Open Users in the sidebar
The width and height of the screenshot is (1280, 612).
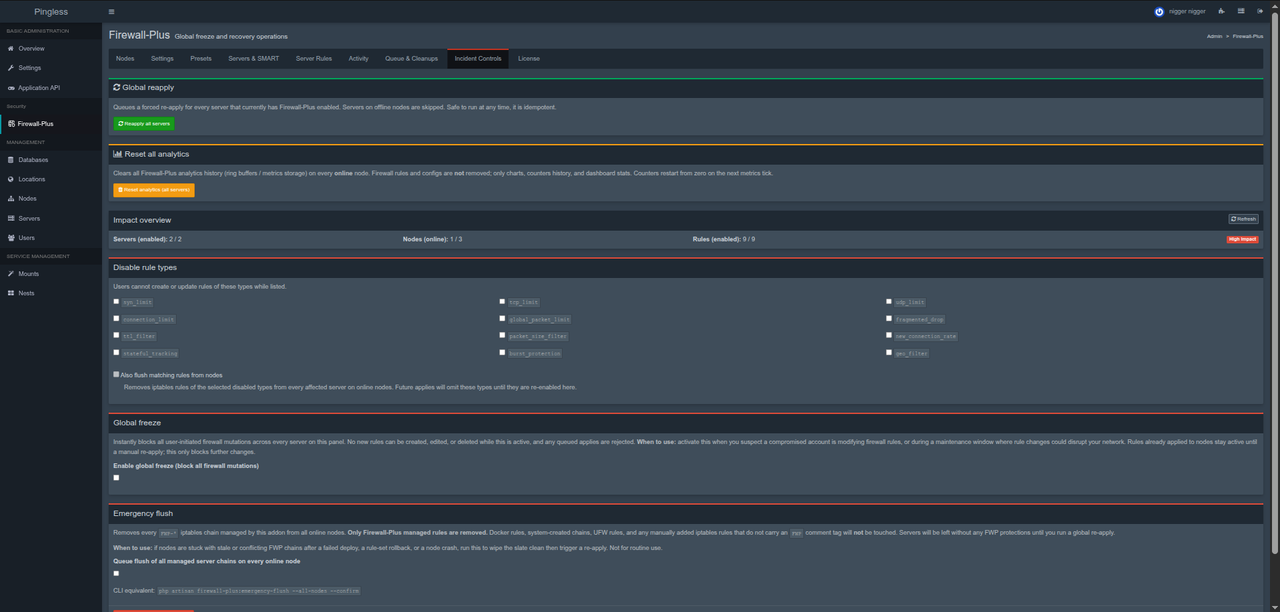point(50,238)
